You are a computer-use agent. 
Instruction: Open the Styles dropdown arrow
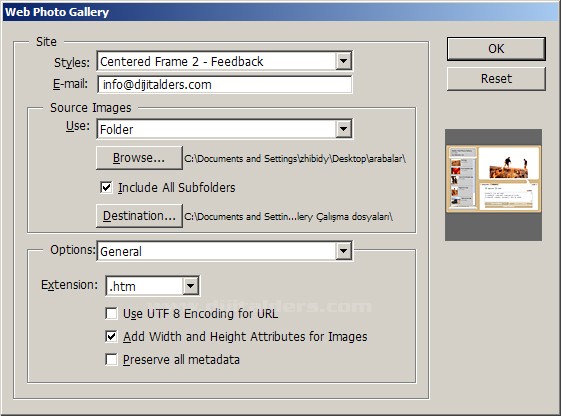[343, 61]
